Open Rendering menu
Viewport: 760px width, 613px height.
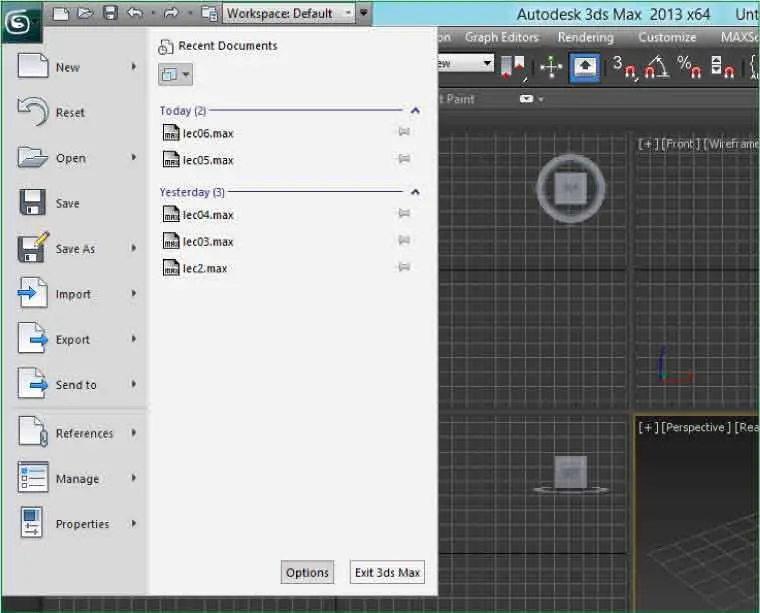pos(586,37)
